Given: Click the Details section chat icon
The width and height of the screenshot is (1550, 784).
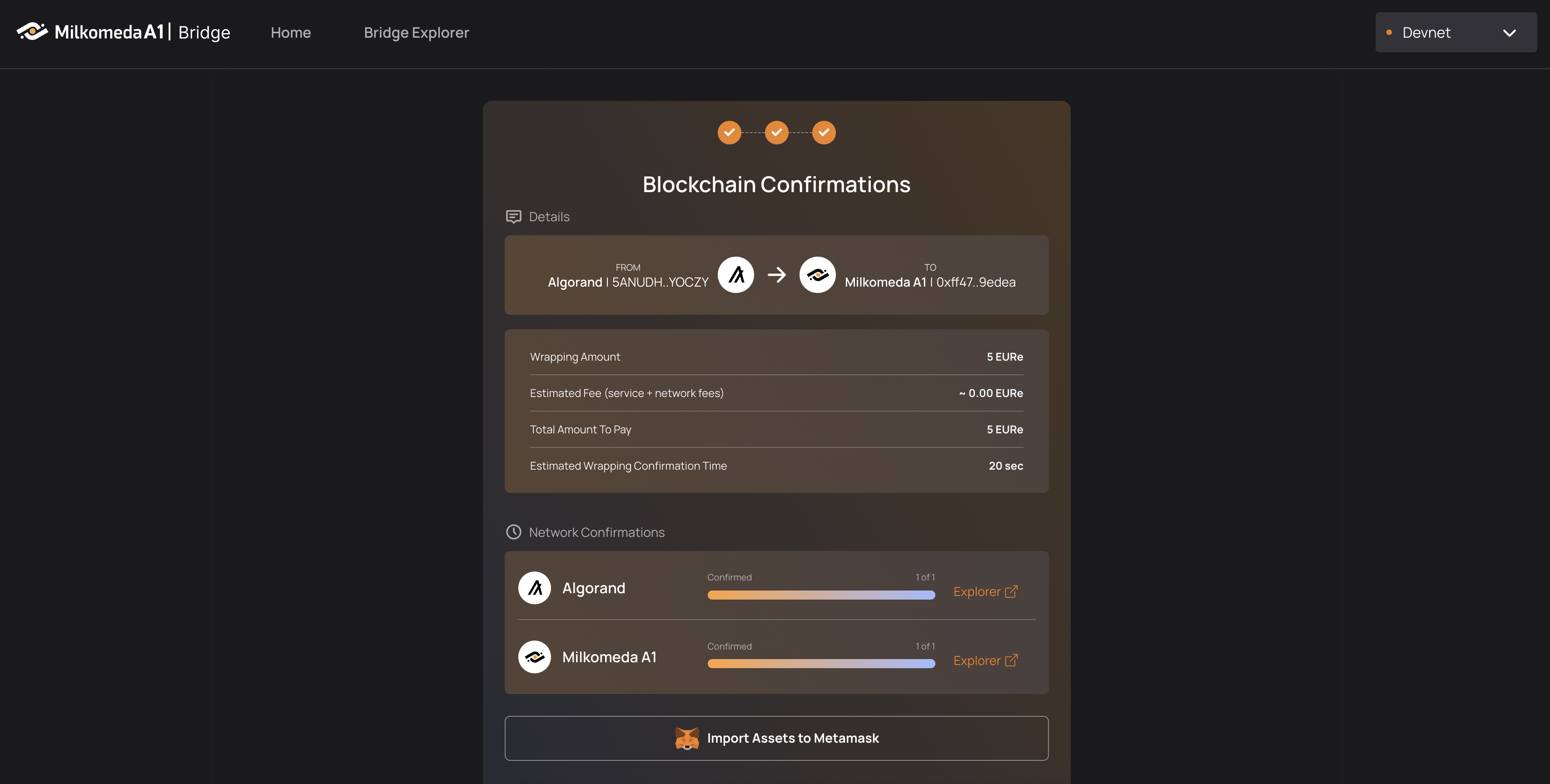Looking at the screenshot, I should [x=513, y=216].
